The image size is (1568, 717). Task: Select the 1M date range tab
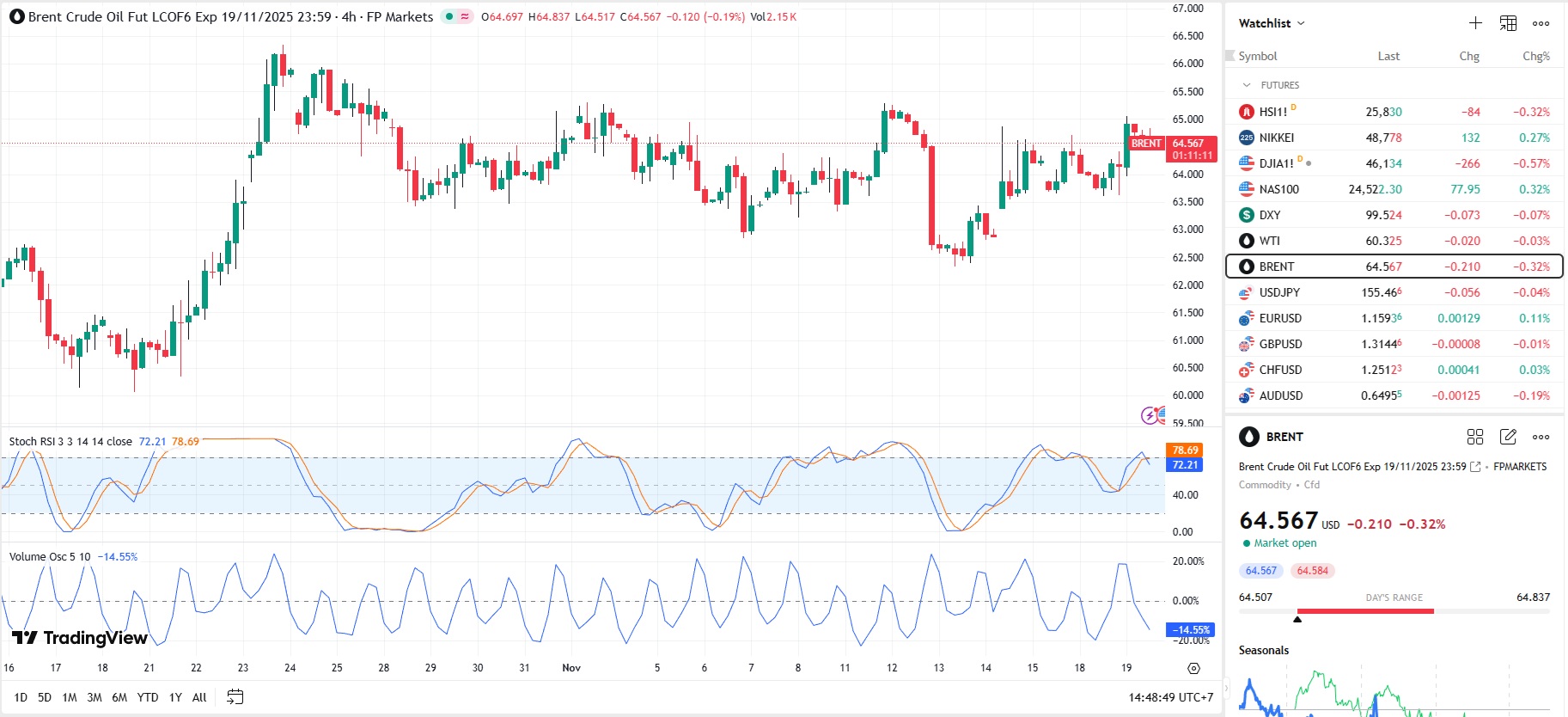coord(70,697)
